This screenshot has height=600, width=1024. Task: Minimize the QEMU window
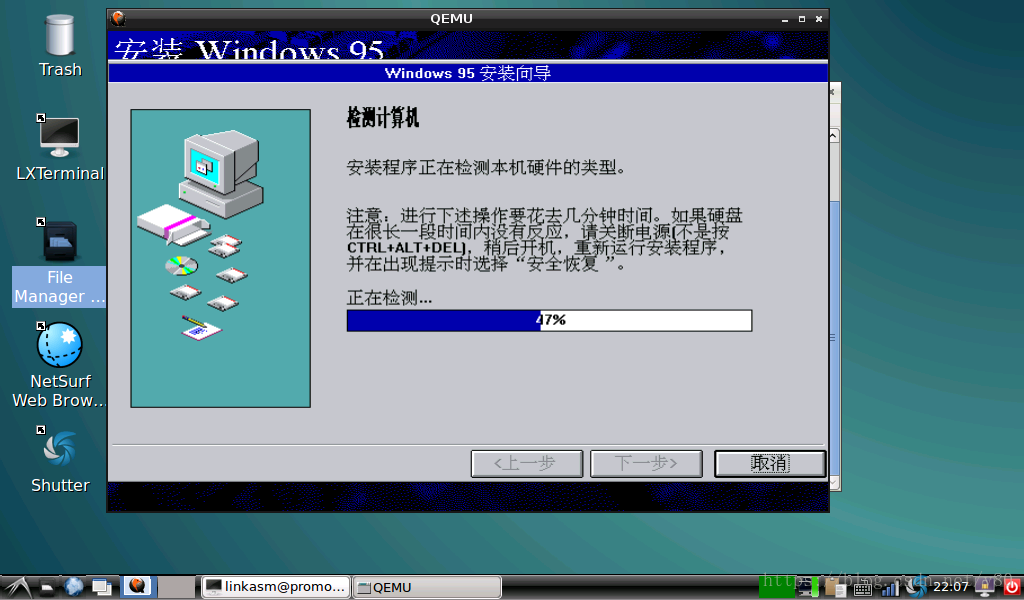(x=785, y=20)
